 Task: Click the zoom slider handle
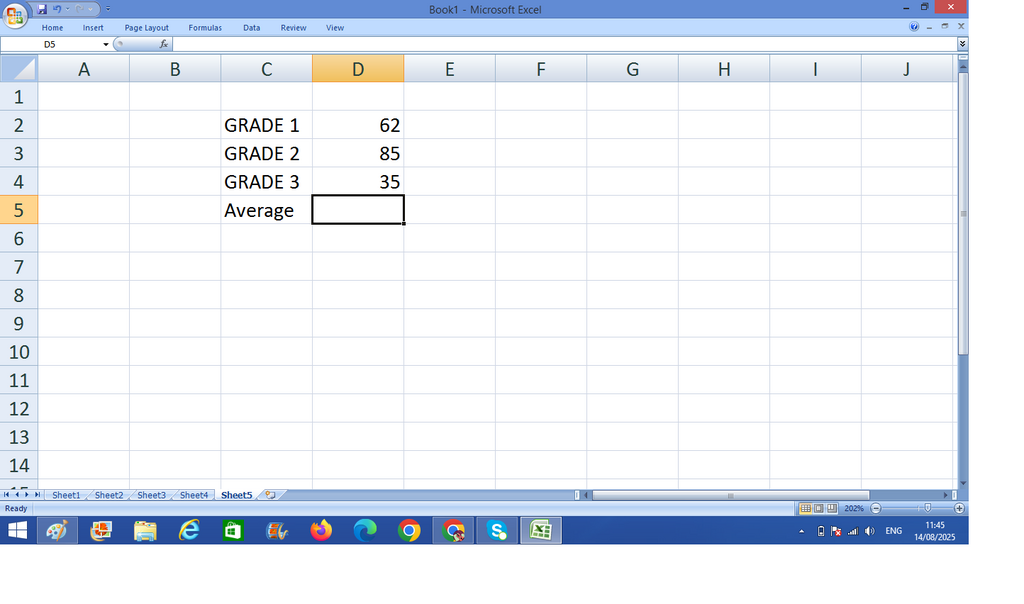tap(927, 508)
